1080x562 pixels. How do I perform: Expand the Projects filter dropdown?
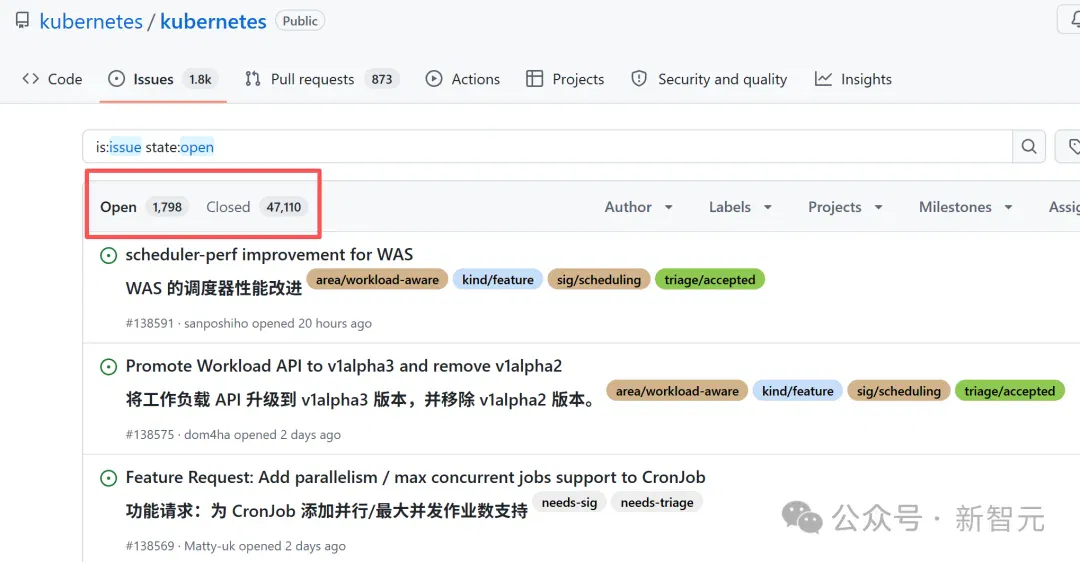tap(845, 207)
